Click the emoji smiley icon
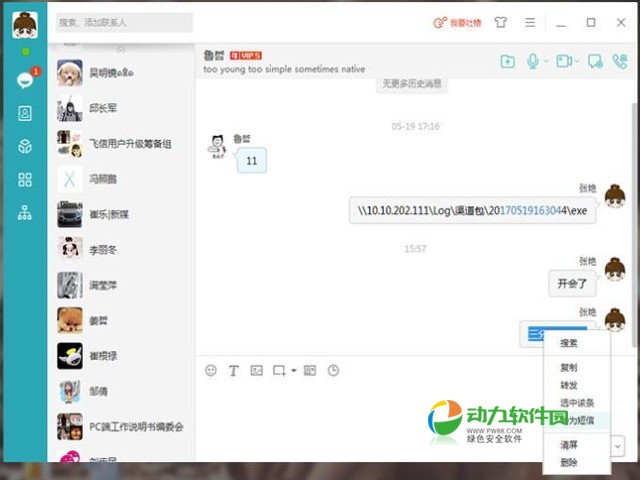 pos(211,370)
